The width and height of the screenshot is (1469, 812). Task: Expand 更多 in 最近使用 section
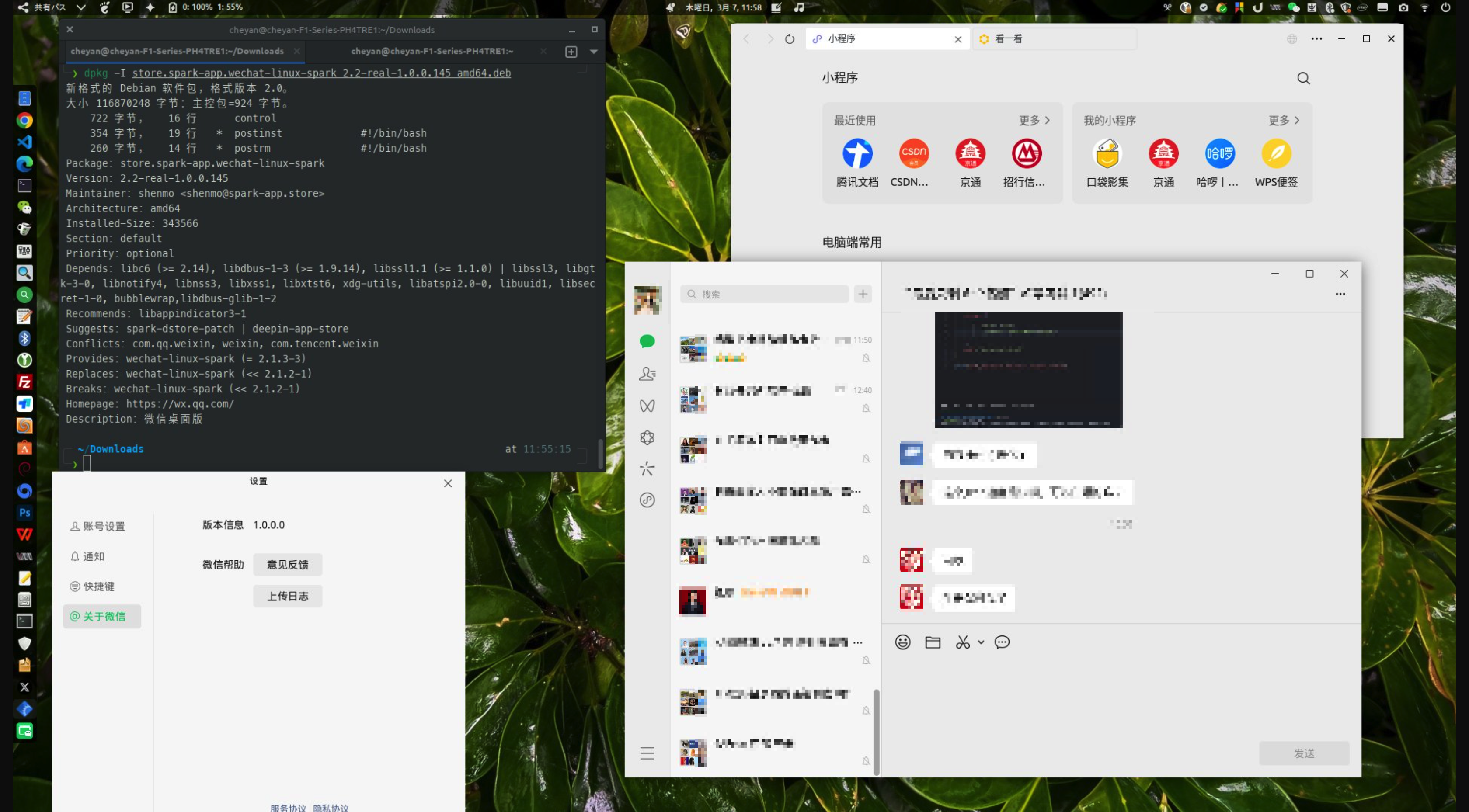click(x=1034, y=120)
